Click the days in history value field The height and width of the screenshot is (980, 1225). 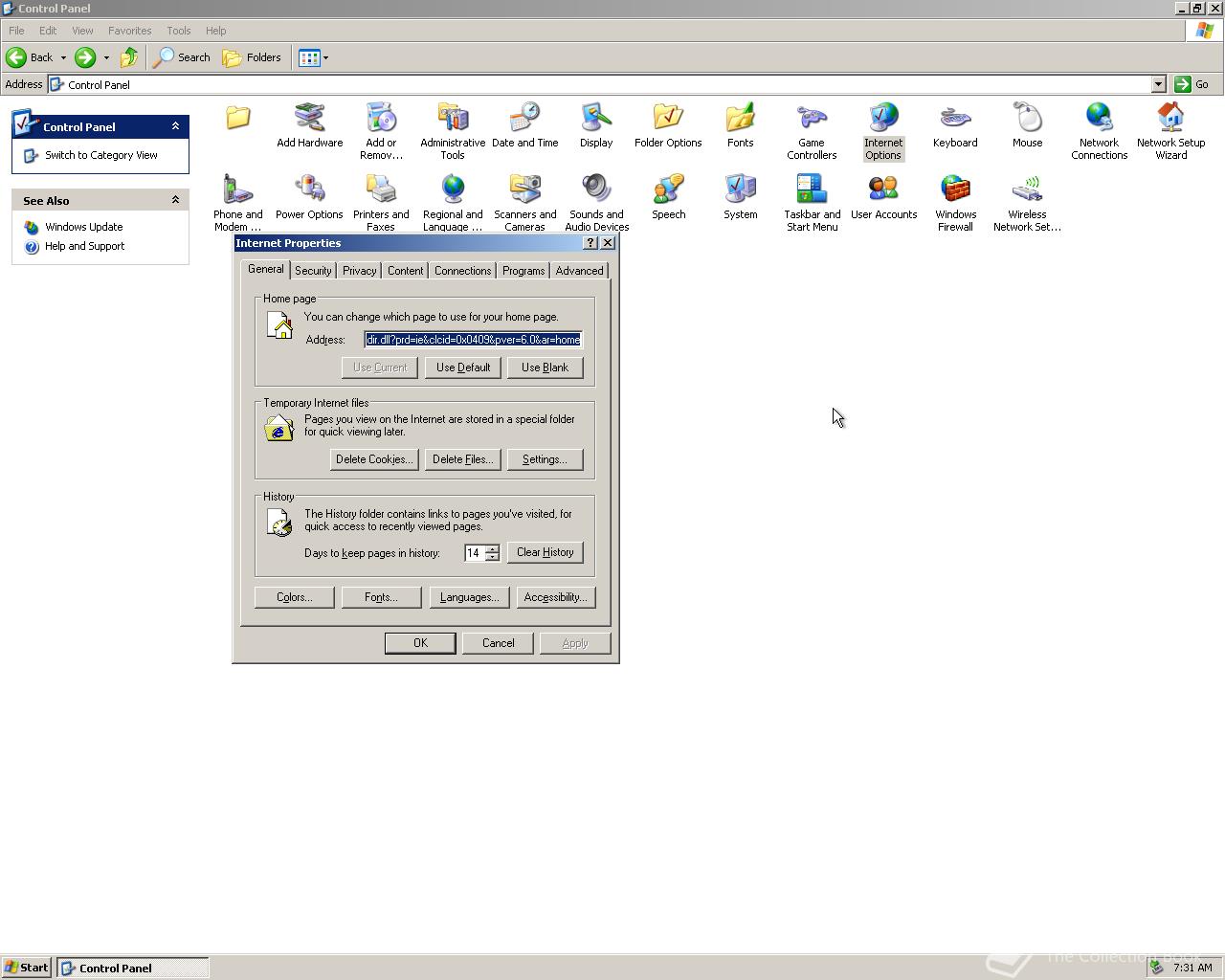pos(474,553)
